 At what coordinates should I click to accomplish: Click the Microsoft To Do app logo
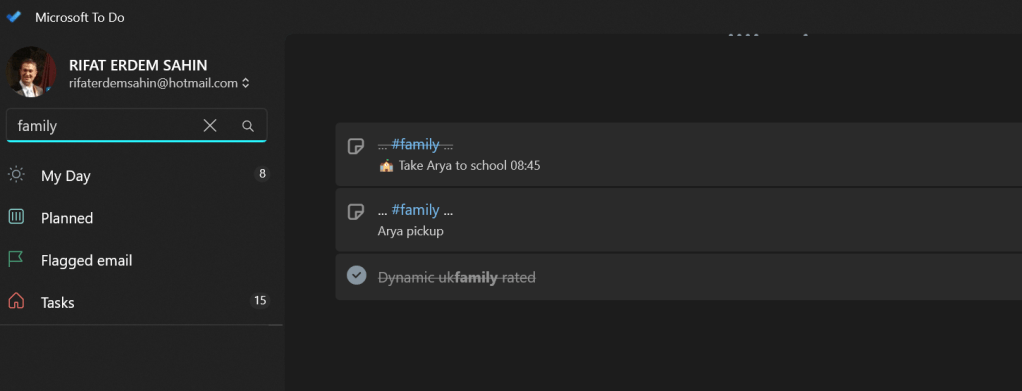pyautogui.click(x=14, y=18)
